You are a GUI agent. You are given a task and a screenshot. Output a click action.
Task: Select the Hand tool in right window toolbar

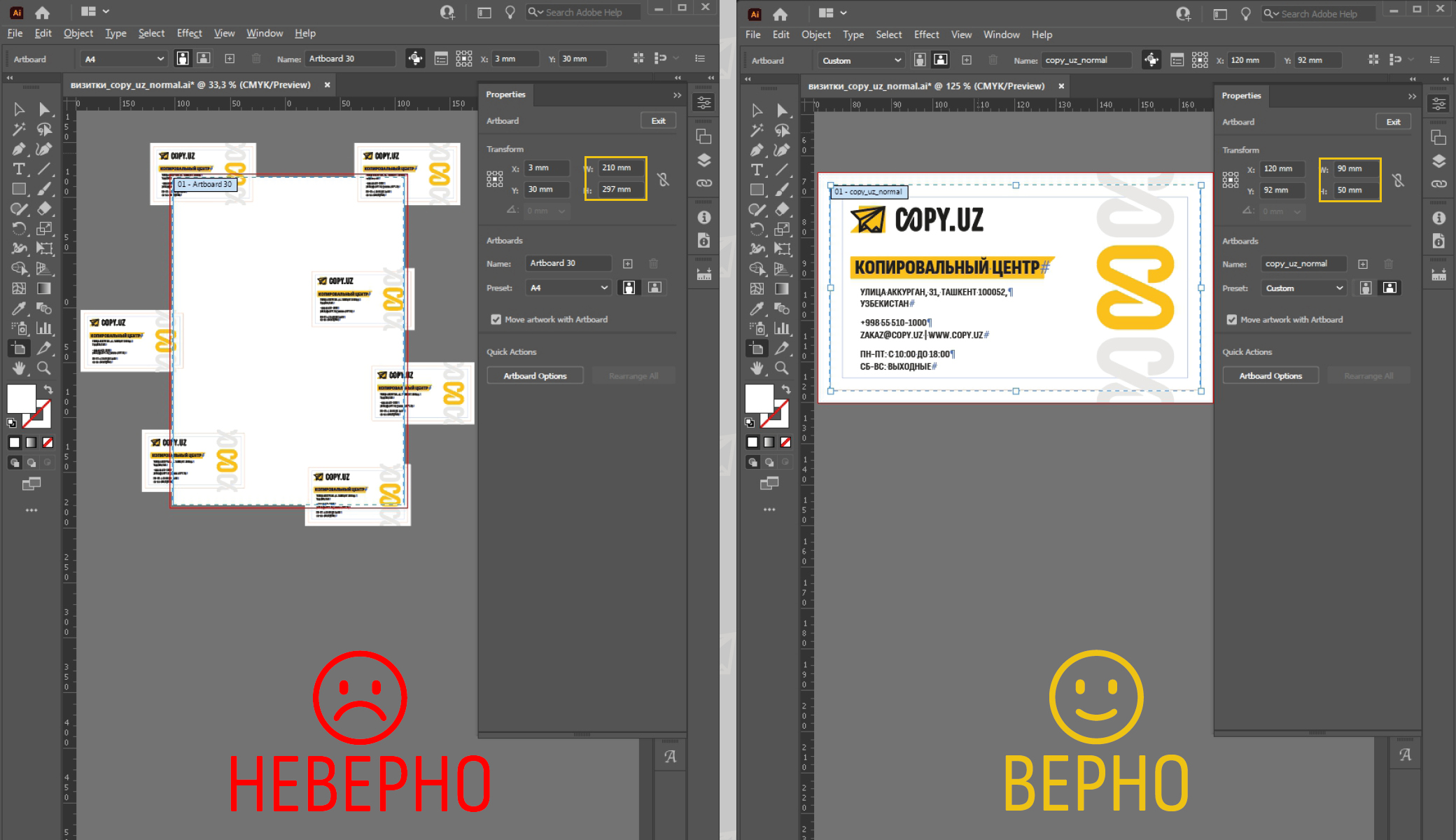tap(757, 368)
